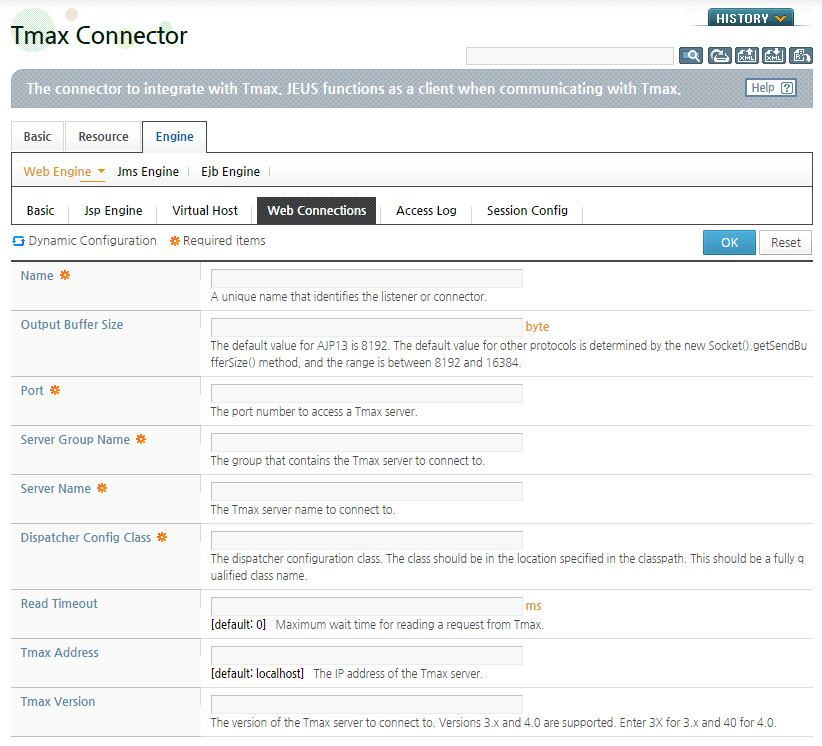Click the Tmax Address input field

click(x=366, y=655)
